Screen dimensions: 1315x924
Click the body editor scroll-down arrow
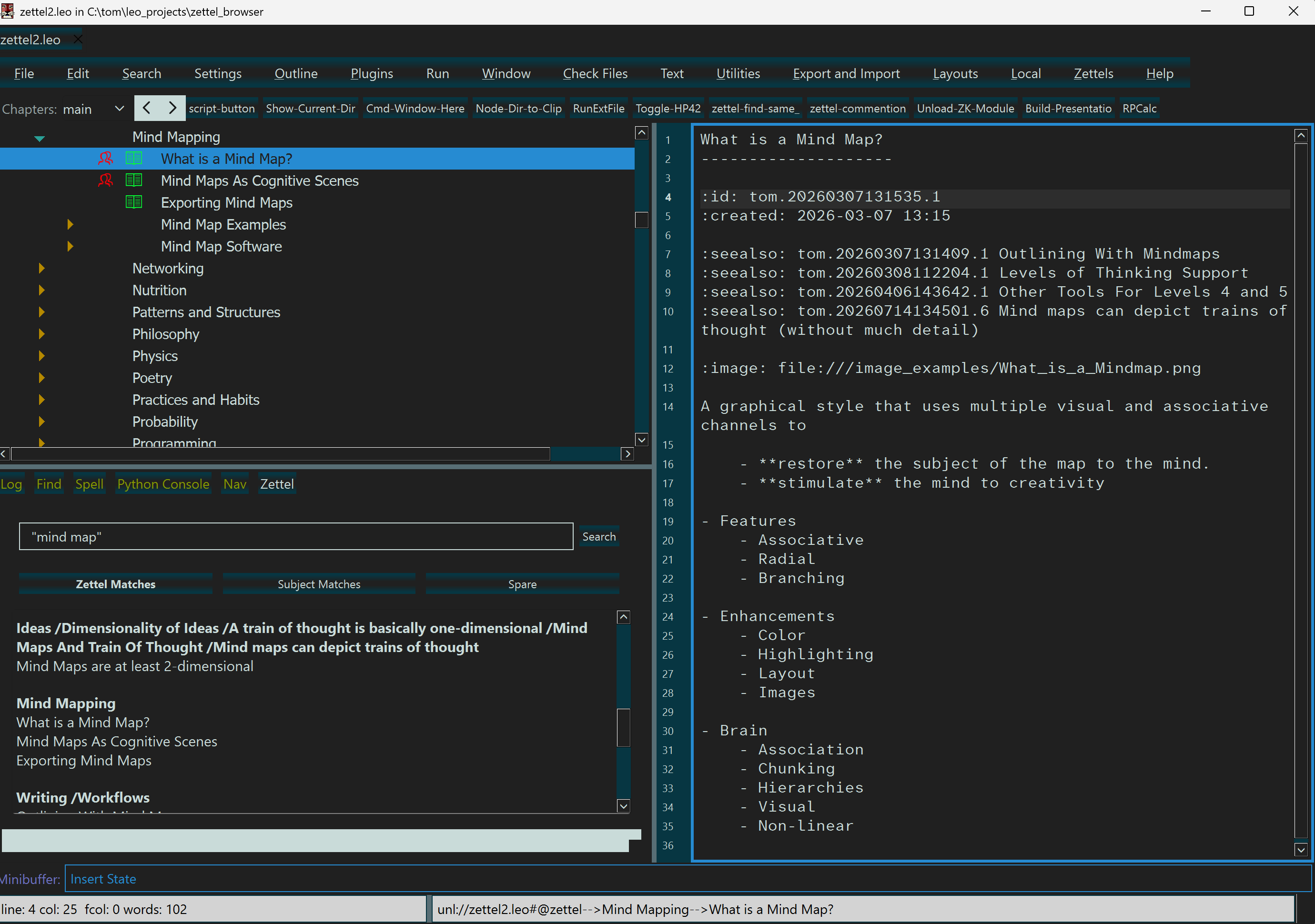(1301, 850)
